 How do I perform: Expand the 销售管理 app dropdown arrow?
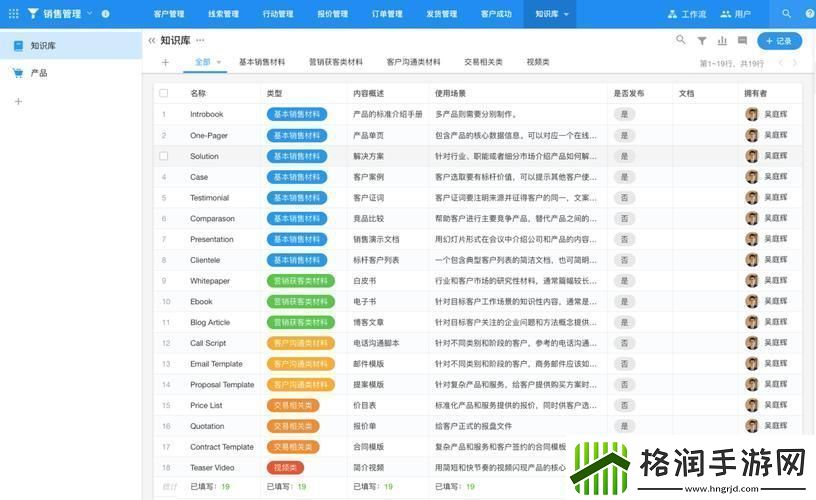click(89, 14)
